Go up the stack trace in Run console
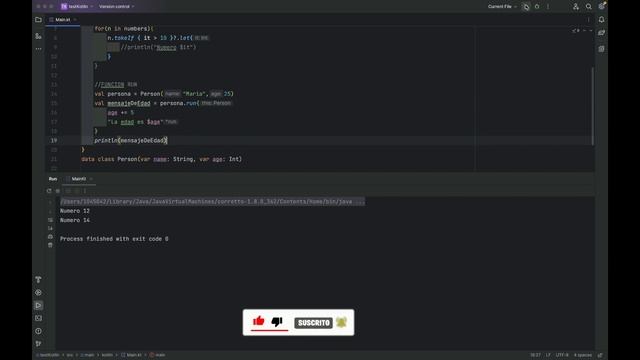 click(50, 202)
